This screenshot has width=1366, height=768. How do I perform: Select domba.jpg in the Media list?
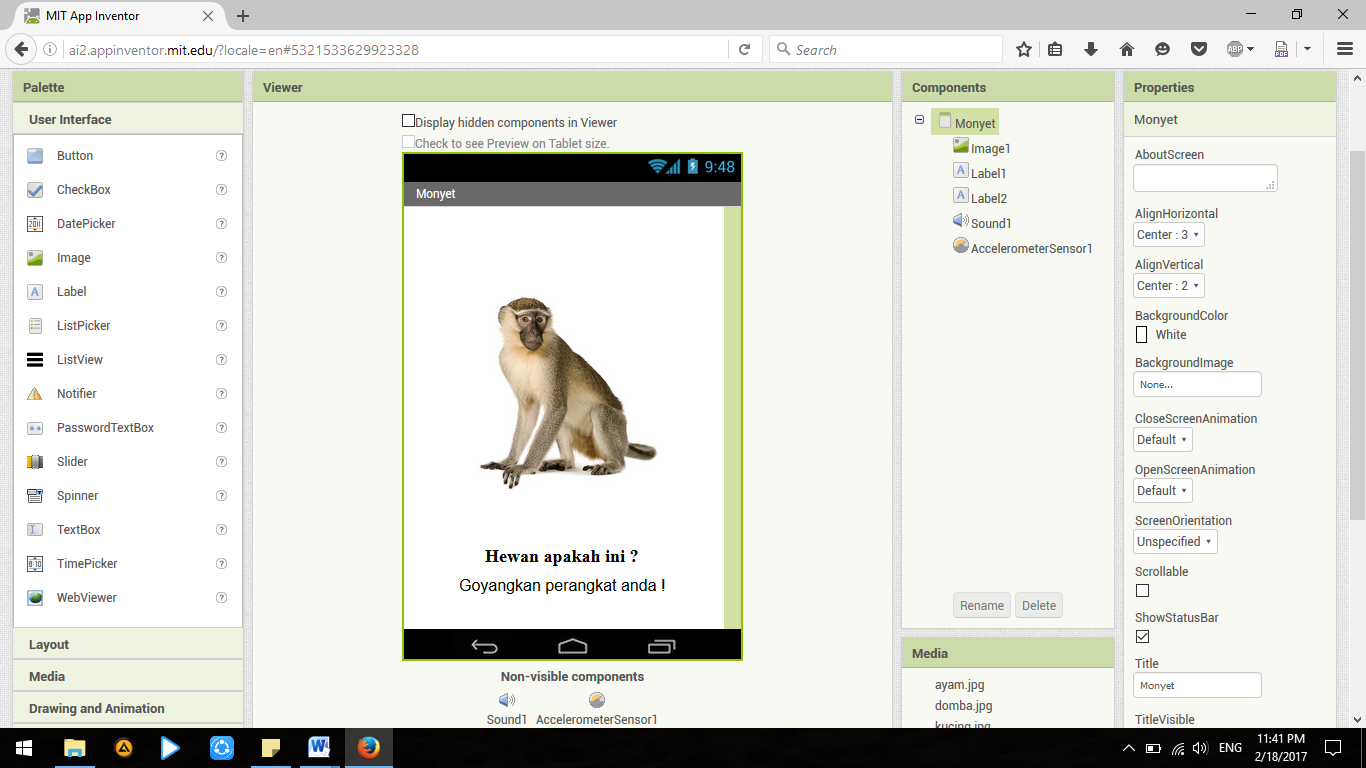pos(964,706)
